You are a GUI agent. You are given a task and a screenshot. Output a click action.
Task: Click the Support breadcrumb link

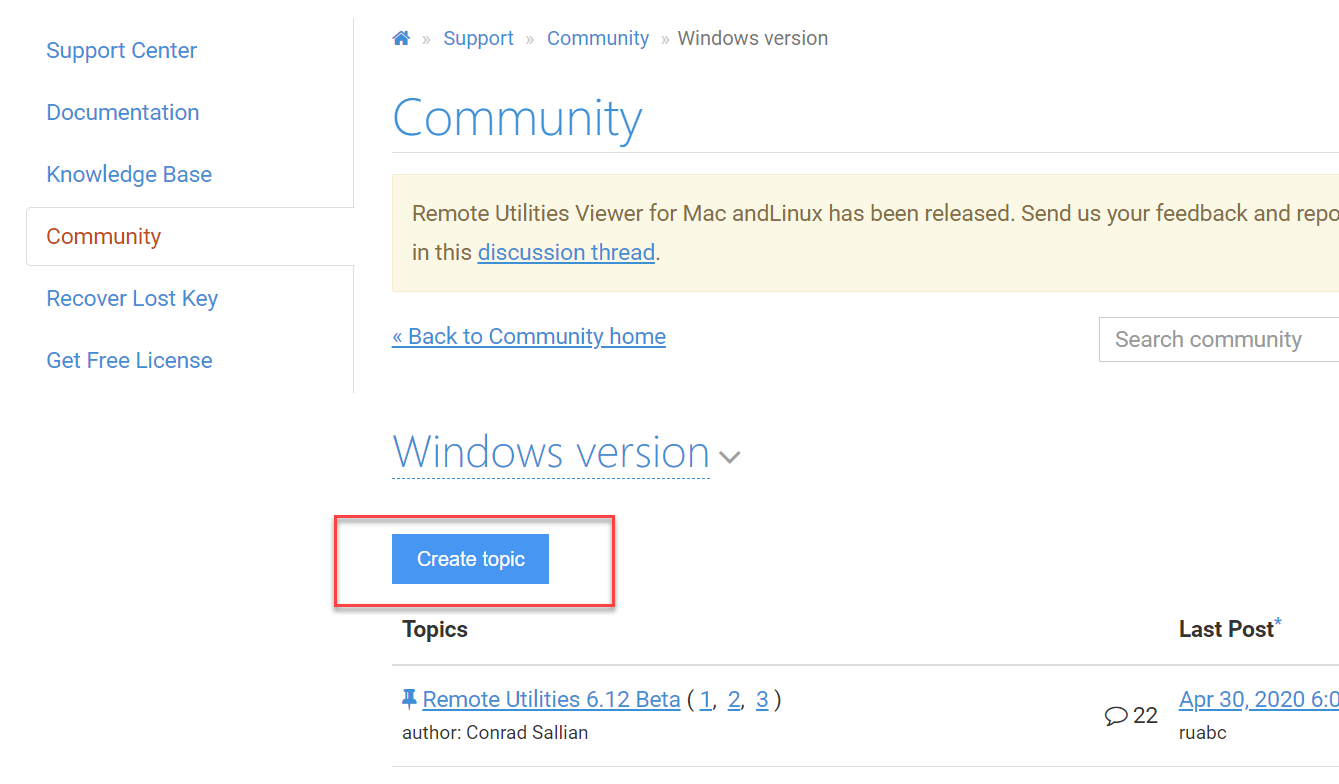pyautogui.click(x=478, y=38)
